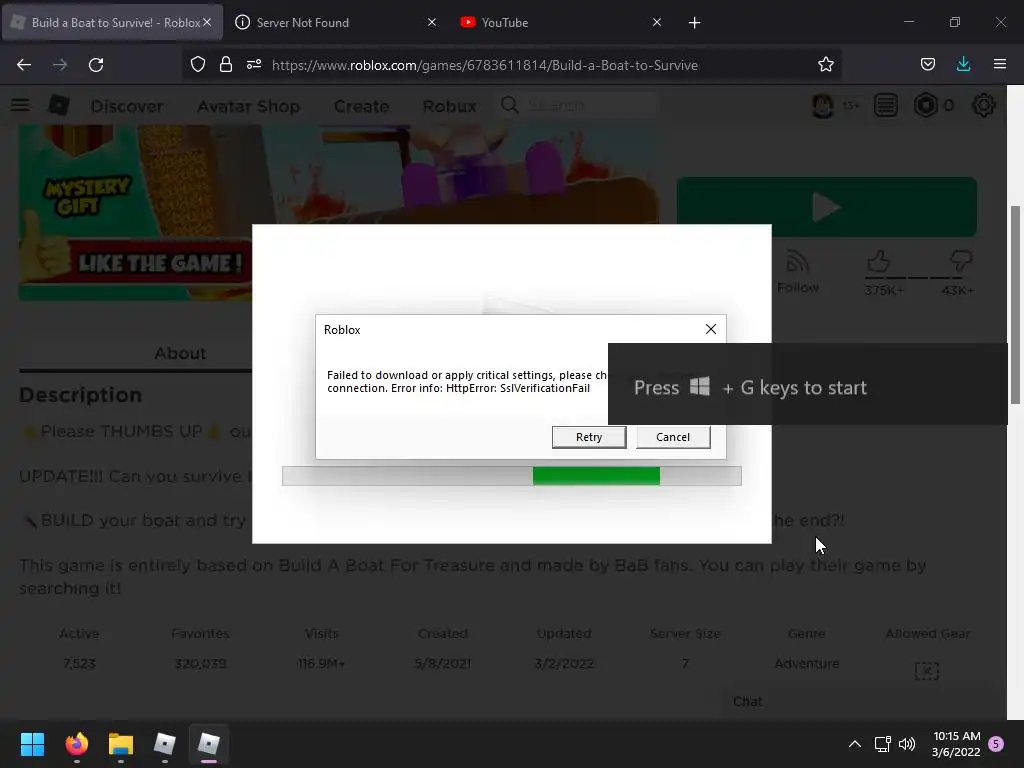
Task: Open the user avatar profile icon
Action: point(823,105)
